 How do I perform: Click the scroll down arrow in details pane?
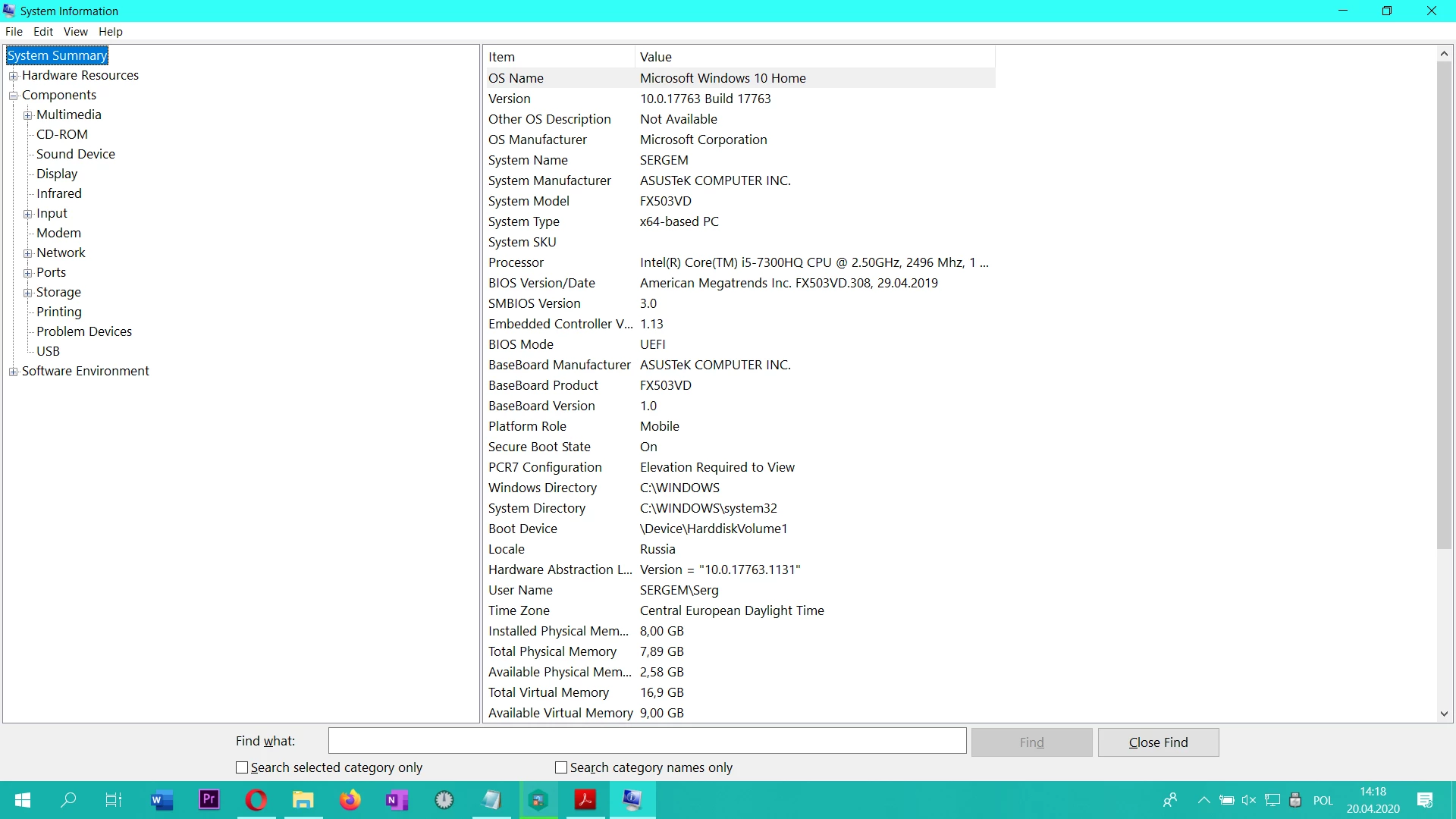[x=1444, y=714]
